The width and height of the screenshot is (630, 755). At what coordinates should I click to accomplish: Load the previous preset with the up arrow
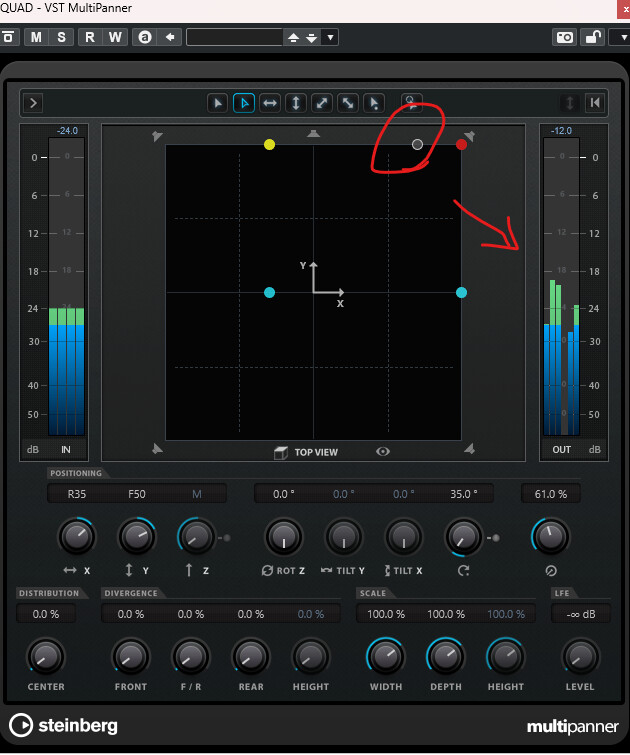(x=293, y=38)
